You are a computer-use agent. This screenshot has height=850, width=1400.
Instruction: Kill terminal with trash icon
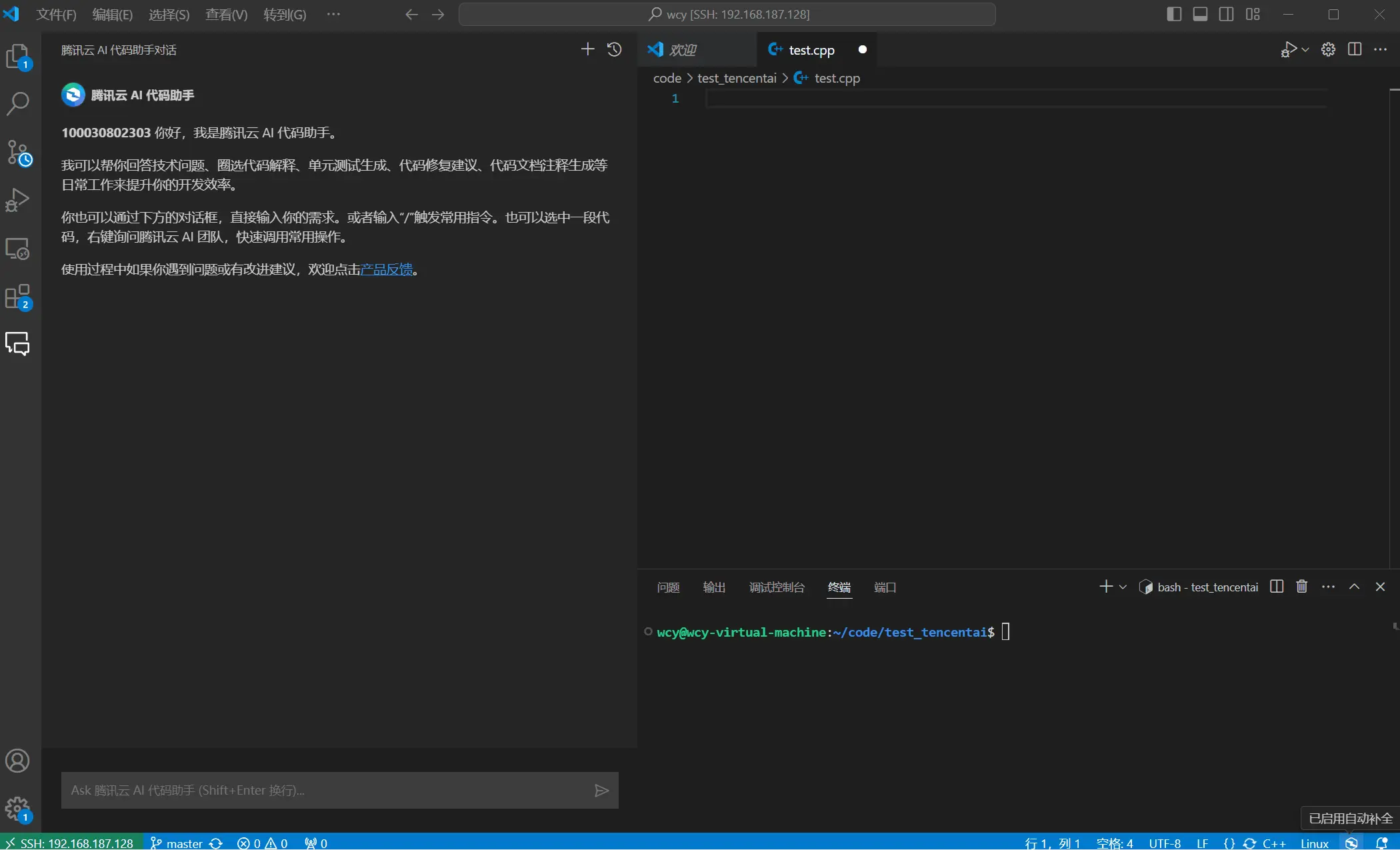[1301, 587]
